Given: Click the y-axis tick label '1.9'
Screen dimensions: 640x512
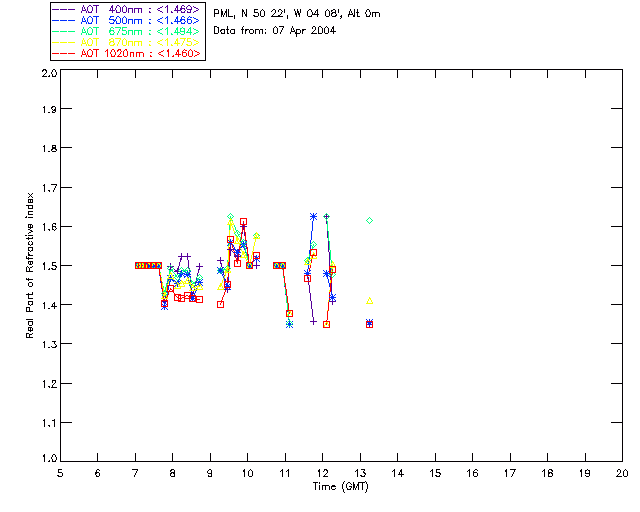Looking at the screenshot, I should (x=49, y=109).
